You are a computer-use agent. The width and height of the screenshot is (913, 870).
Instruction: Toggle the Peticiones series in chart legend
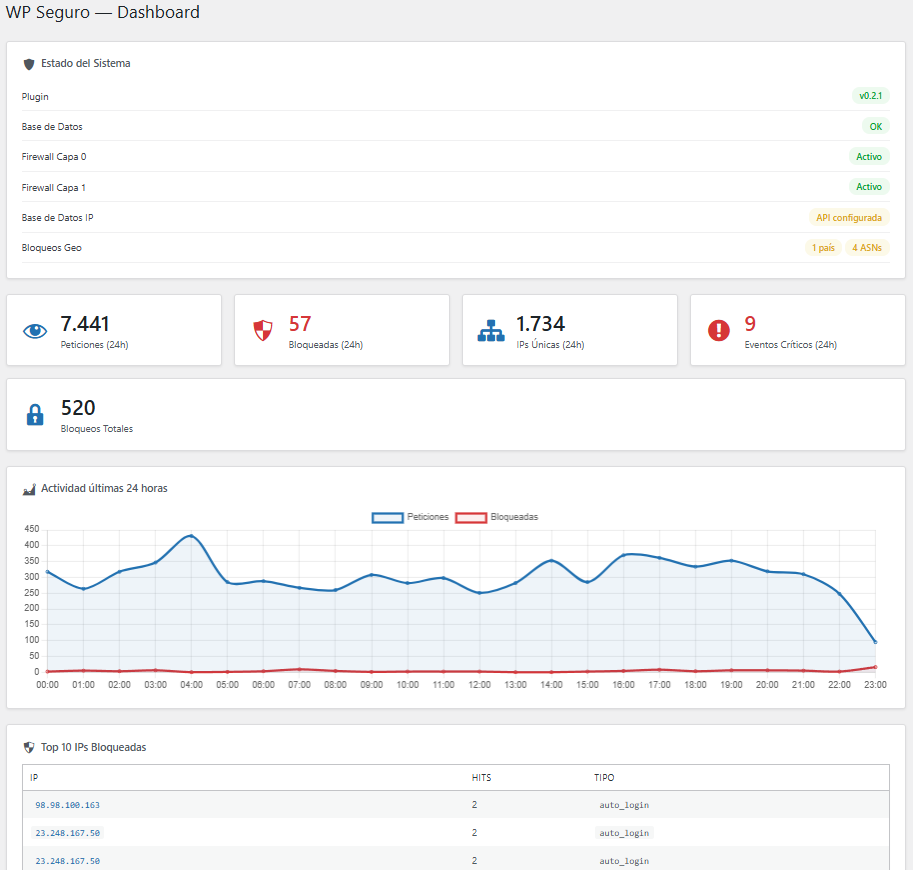coord(410,517)
